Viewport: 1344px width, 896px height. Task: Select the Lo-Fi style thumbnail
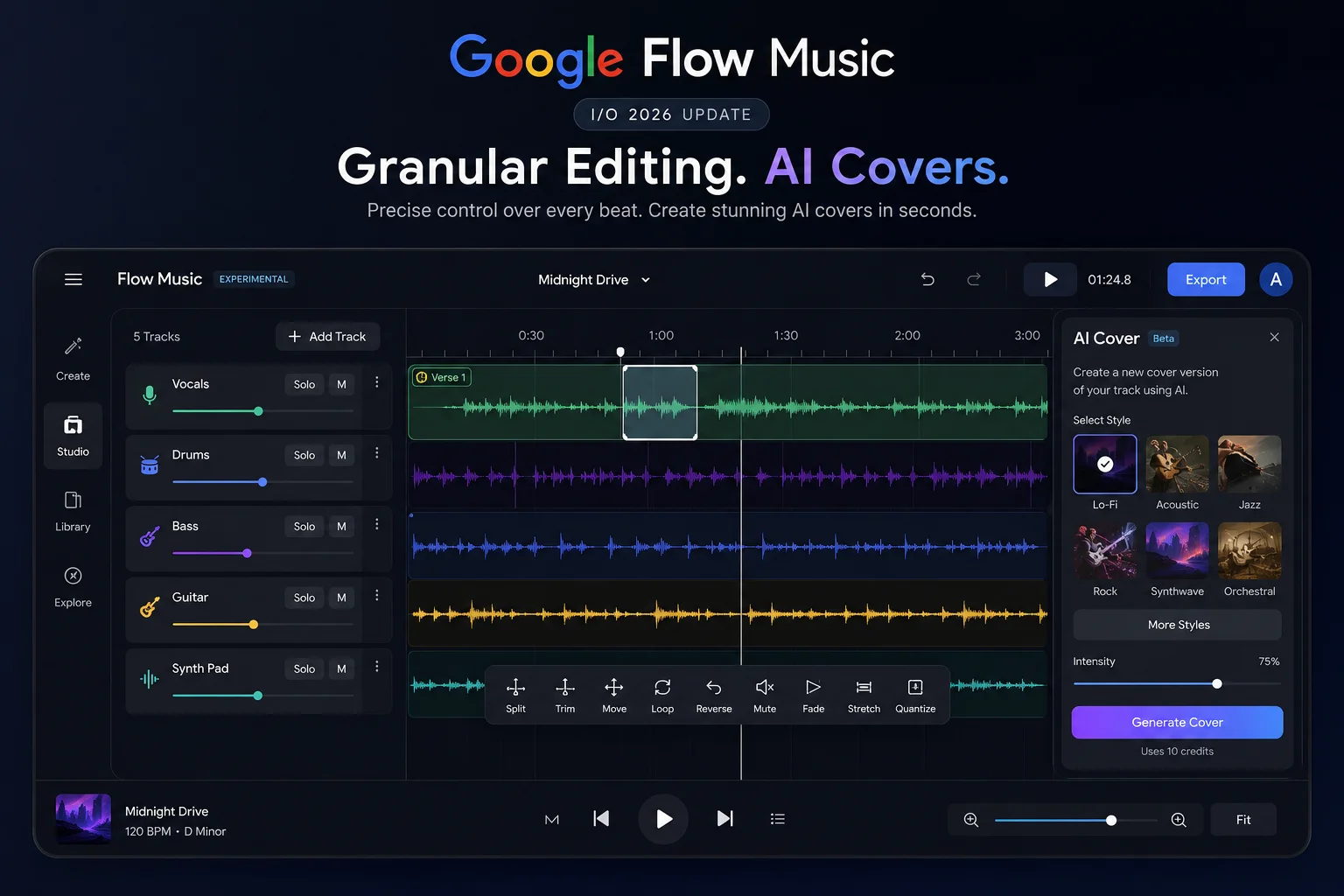click(x=1105, y=464)
